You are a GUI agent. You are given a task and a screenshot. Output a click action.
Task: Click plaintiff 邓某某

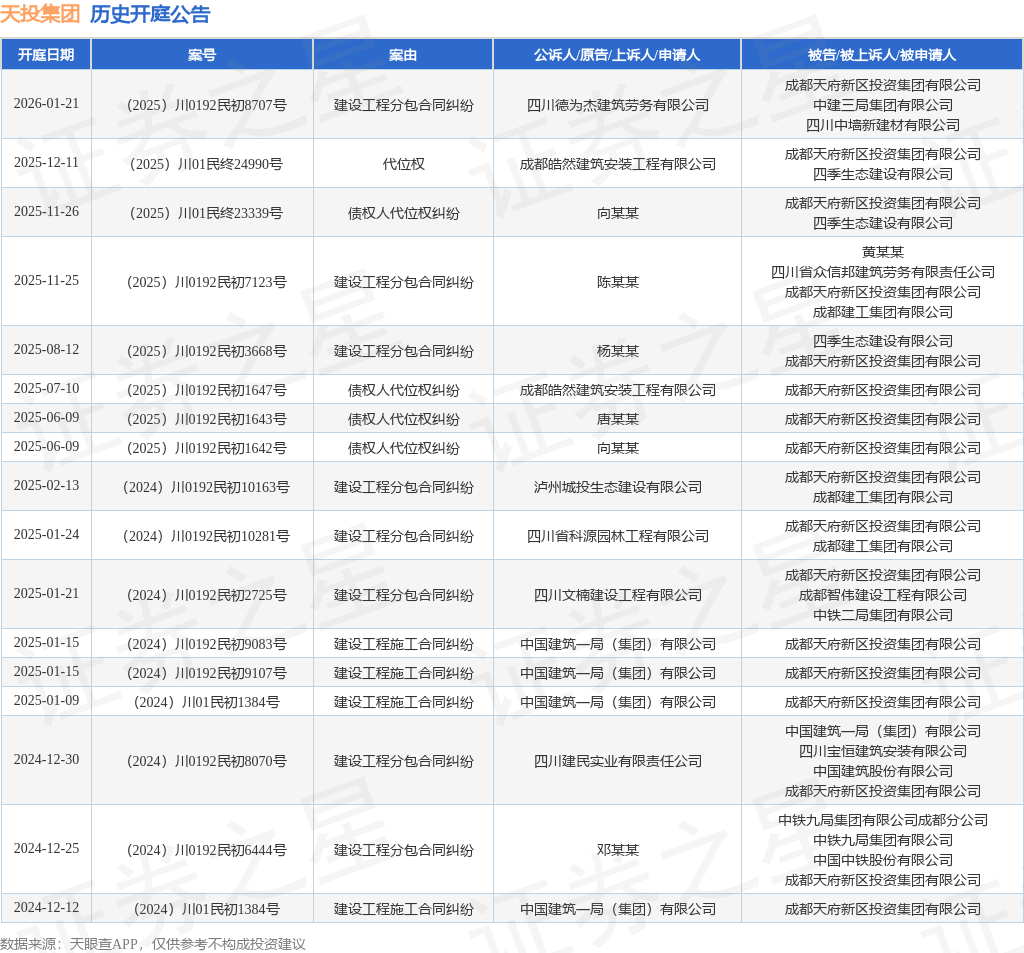tap(618, 850)
